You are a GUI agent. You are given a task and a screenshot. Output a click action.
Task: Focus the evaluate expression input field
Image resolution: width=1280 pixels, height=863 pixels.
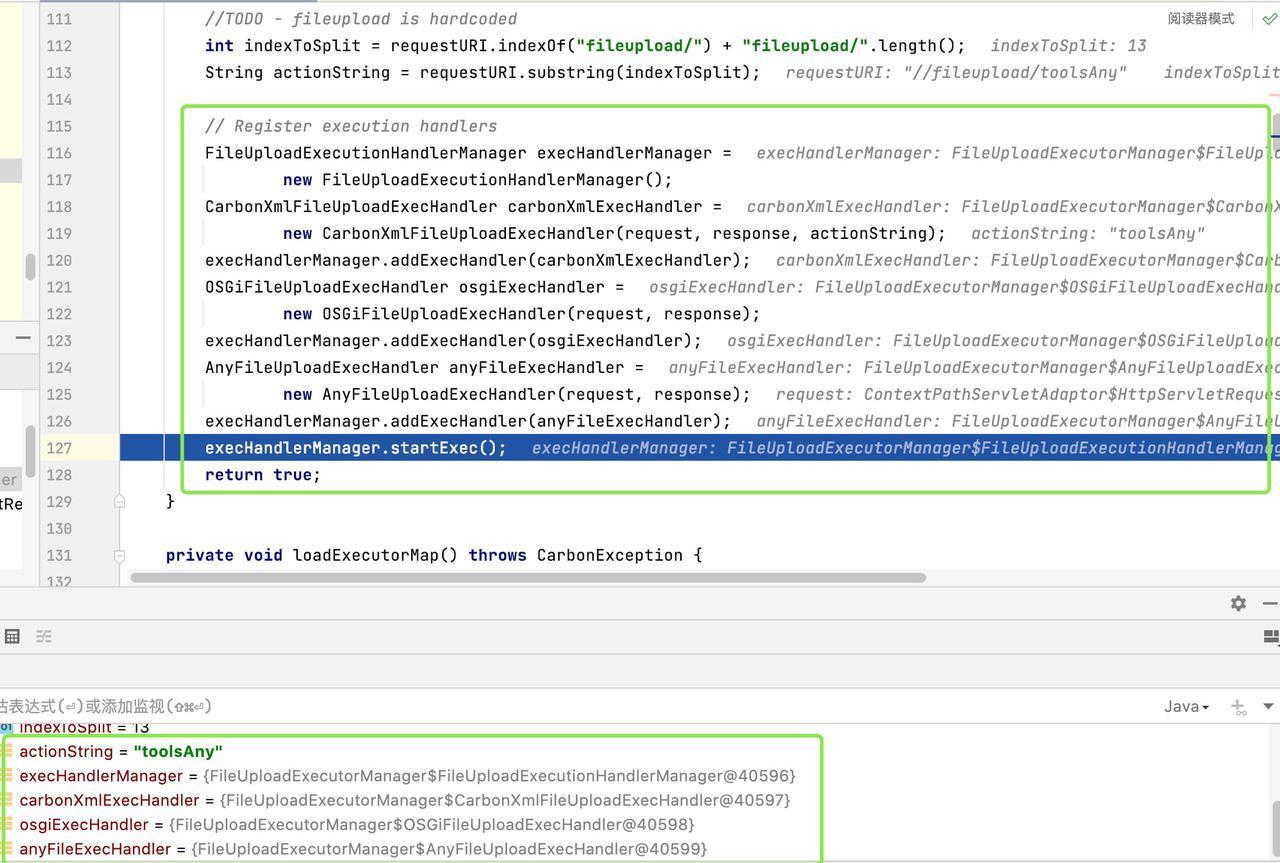tap(580, 707)
